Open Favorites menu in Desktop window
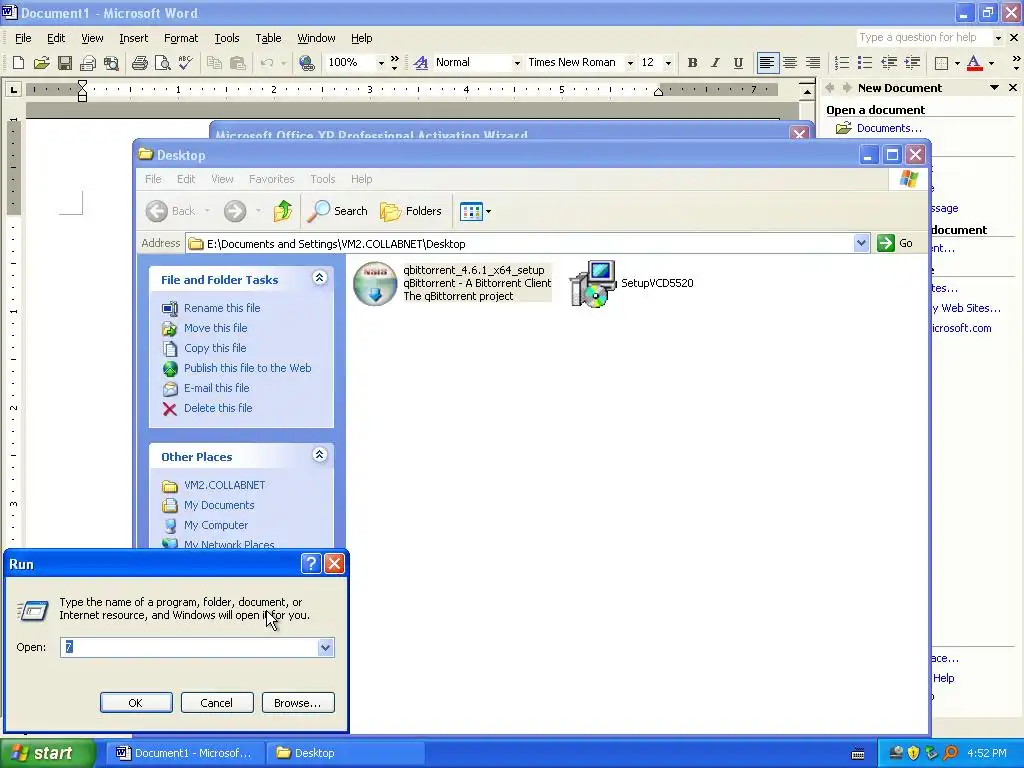1024x768 pixels. (x=272, y=179)
